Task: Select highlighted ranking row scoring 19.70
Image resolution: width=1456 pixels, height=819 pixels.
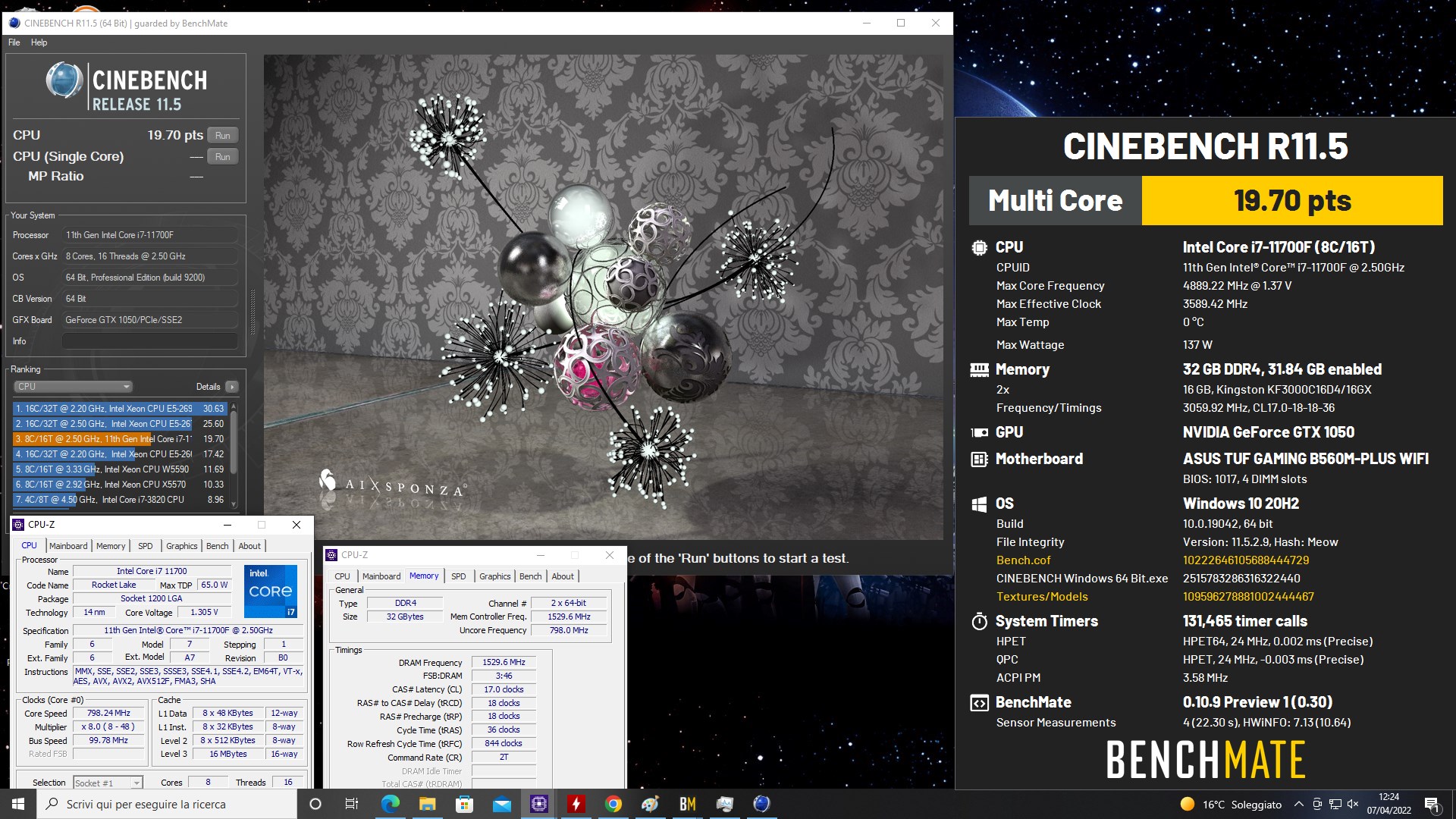Action: click(120, 438)
